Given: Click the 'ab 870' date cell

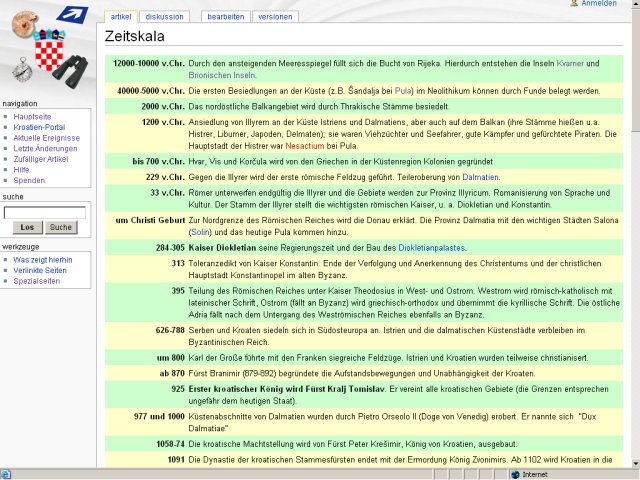Looking at the screenshot, I should [172, 373].
